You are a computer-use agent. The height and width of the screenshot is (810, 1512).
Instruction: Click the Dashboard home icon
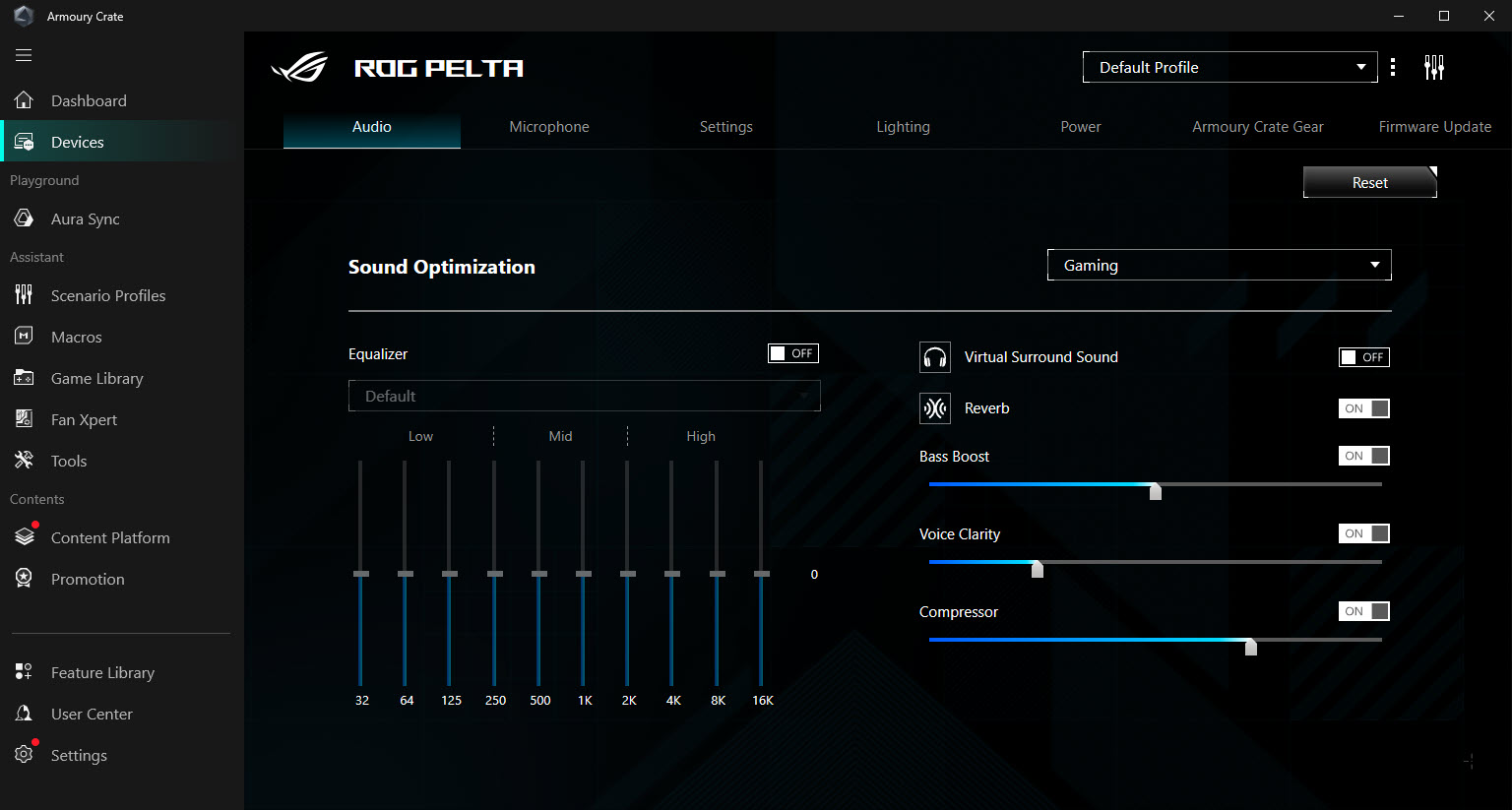pyautogui.click(x=25, y=100)
